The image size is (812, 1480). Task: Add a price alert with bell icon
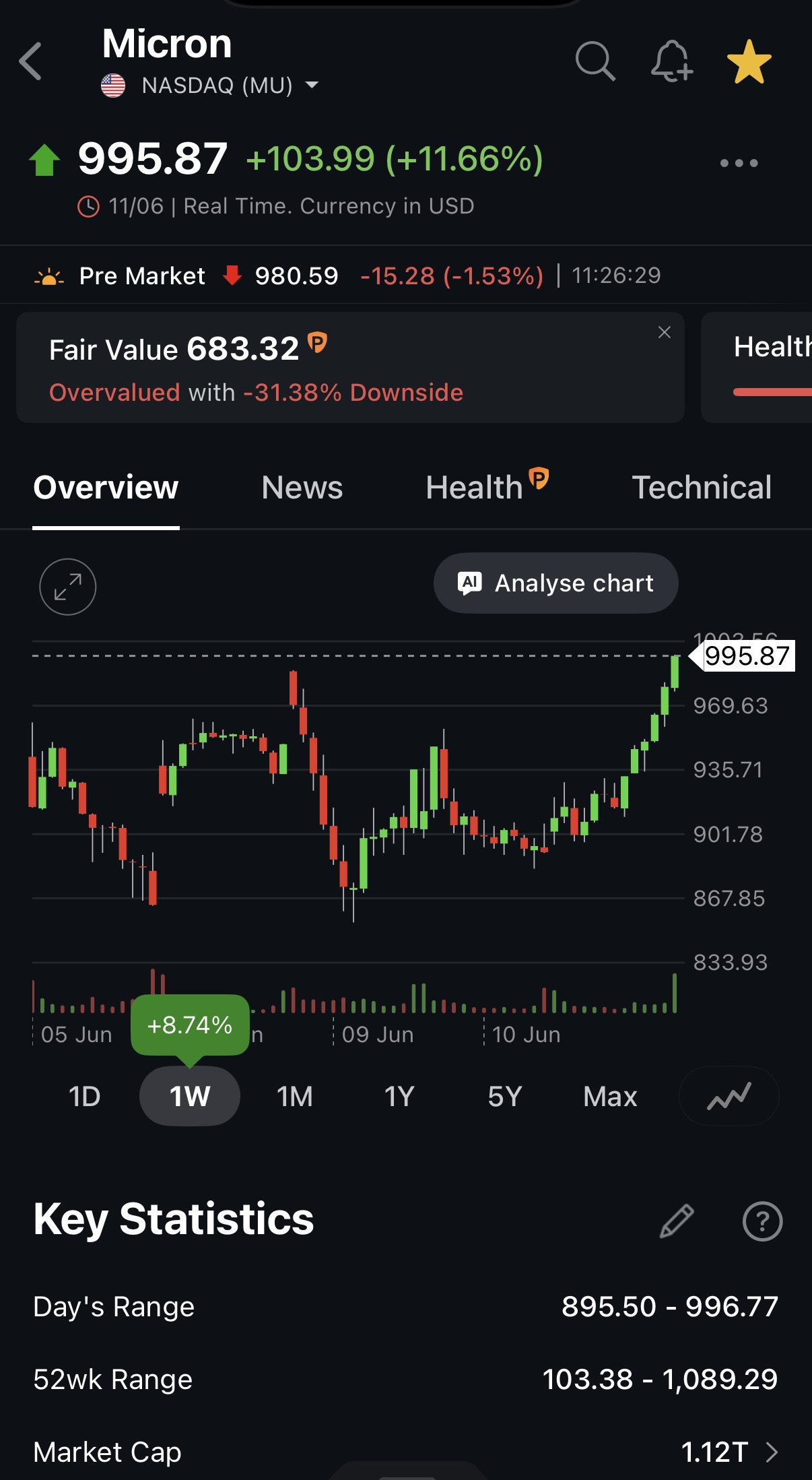671,61
